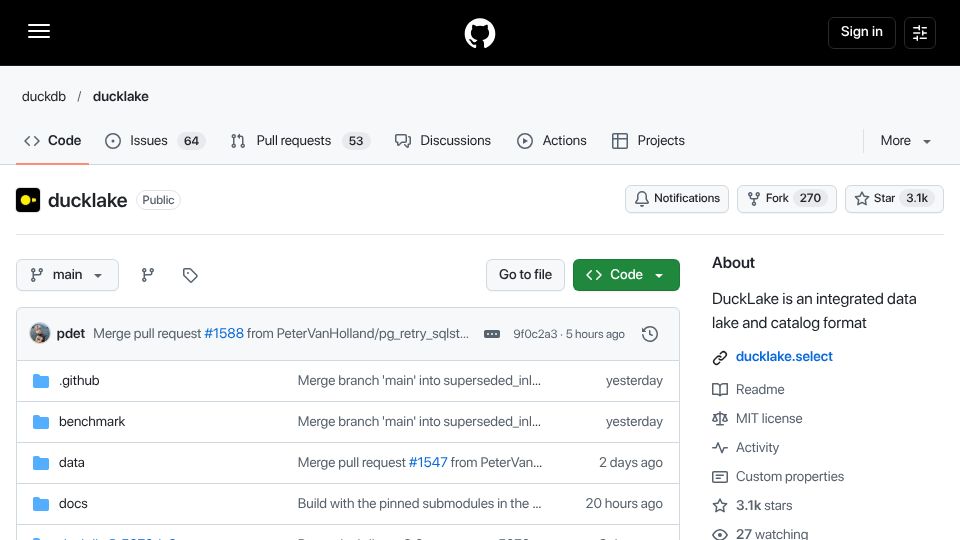Click the ducklake repository avatar
This screenshot has width=960, height=540.
point(28,200)
